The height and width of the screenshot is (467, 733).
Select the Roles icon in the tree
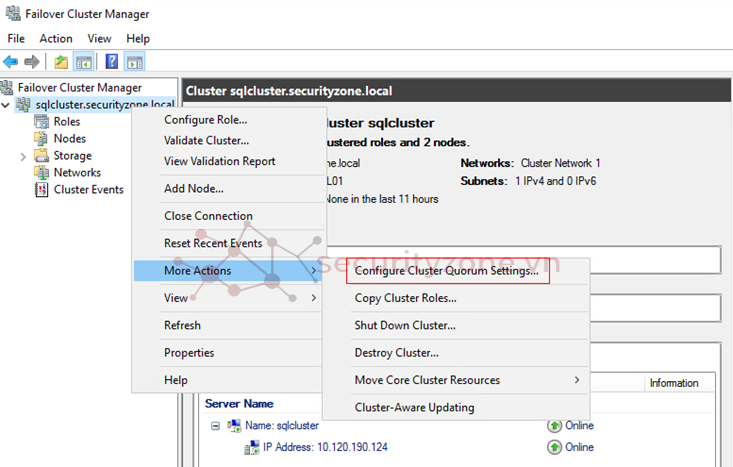42,122
